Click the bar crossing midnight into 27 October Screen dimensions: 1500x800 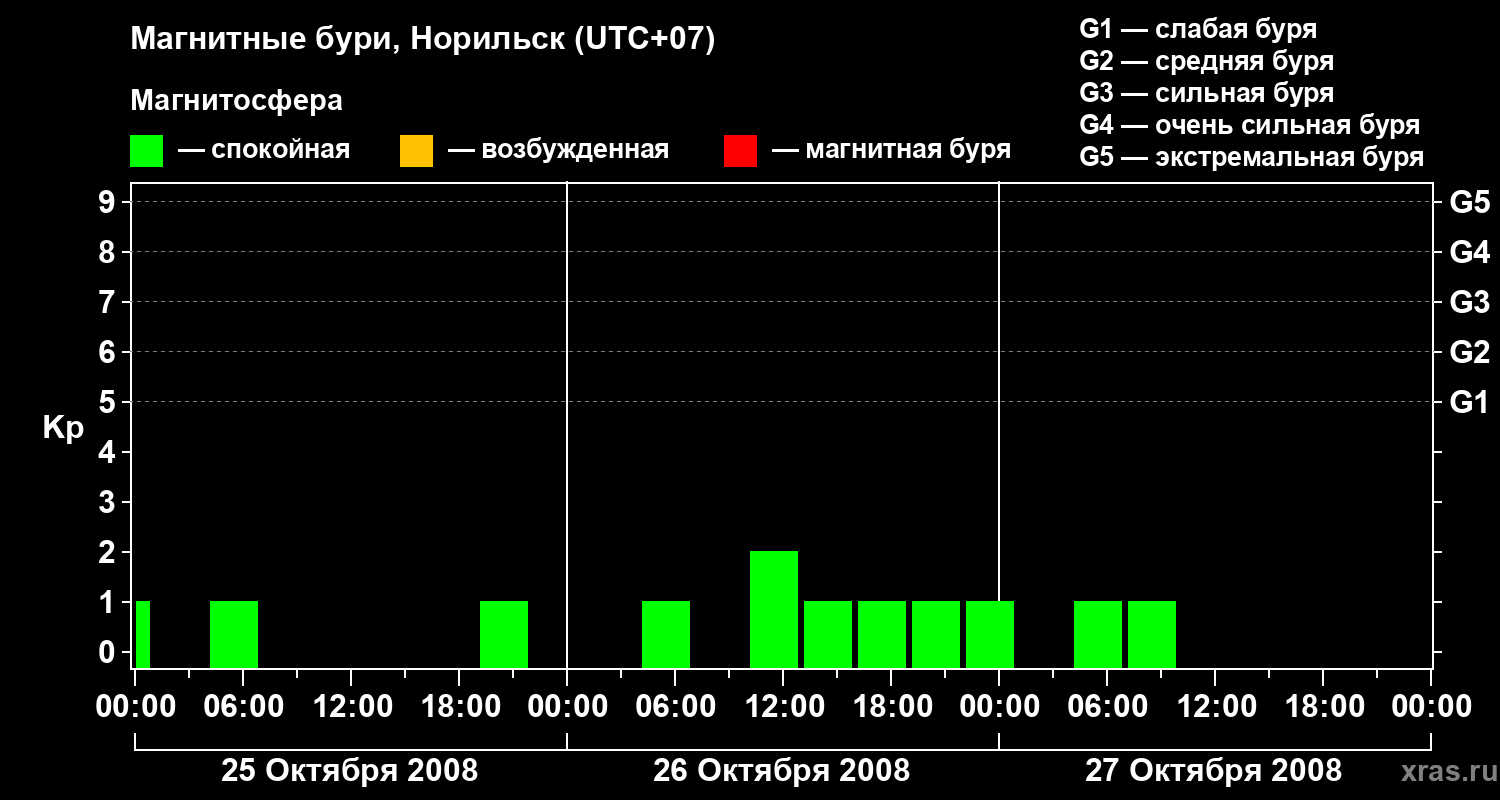tap(990, 634)
